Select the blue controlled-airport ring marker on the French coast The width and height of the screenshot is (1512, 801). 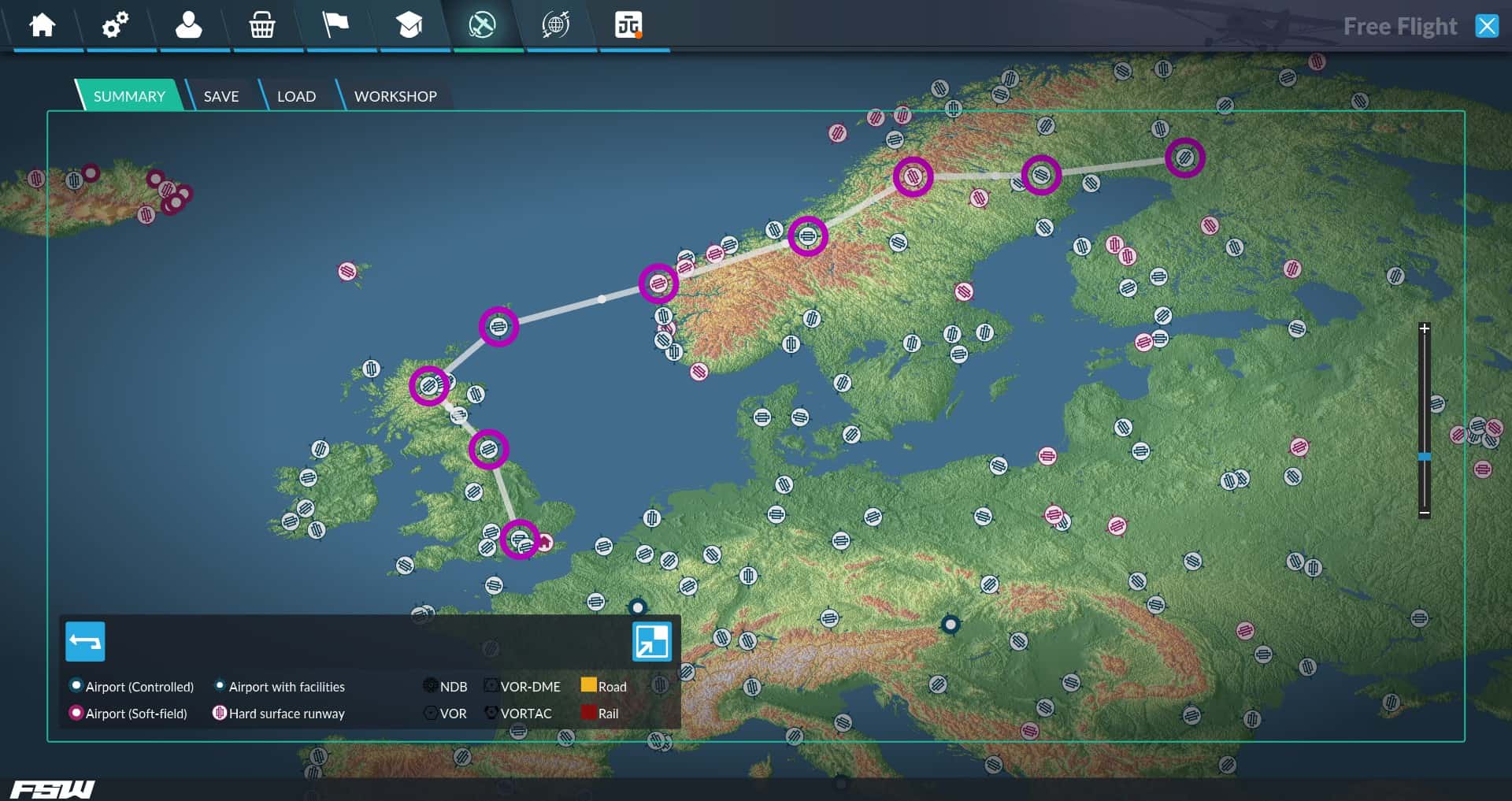pos(638,607)
